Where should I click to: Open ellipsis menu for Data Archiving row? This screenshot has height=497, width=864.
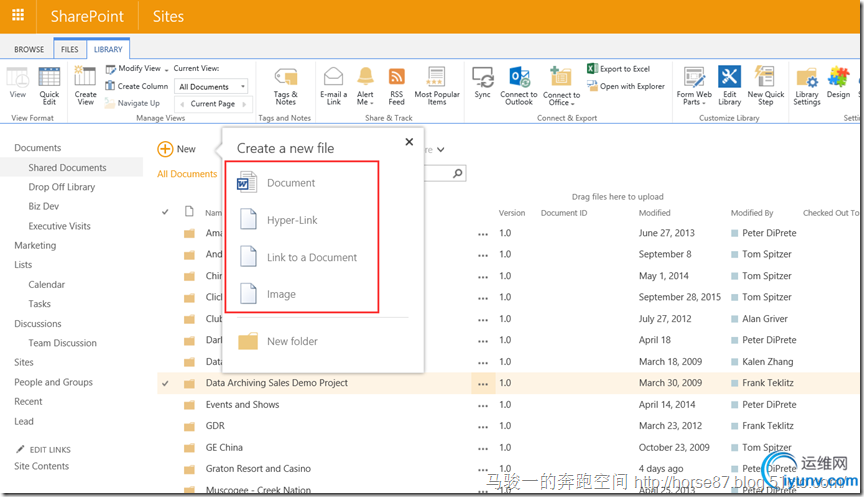484,383
